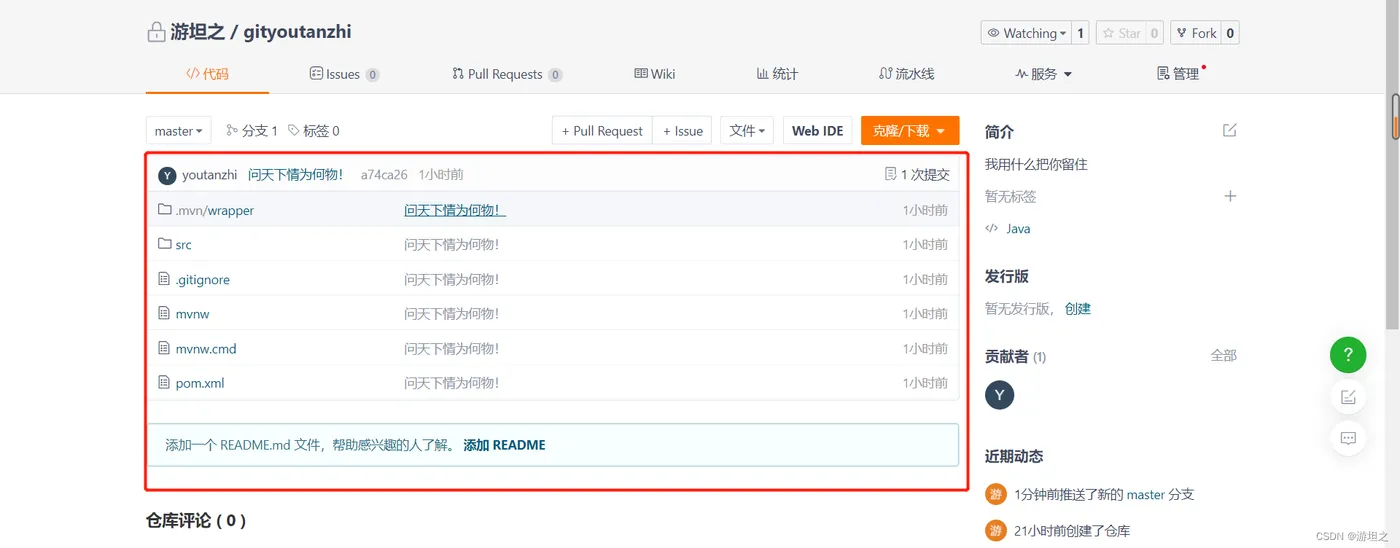Switch to the 代码 tab
1400x548 pixels.
207,74
